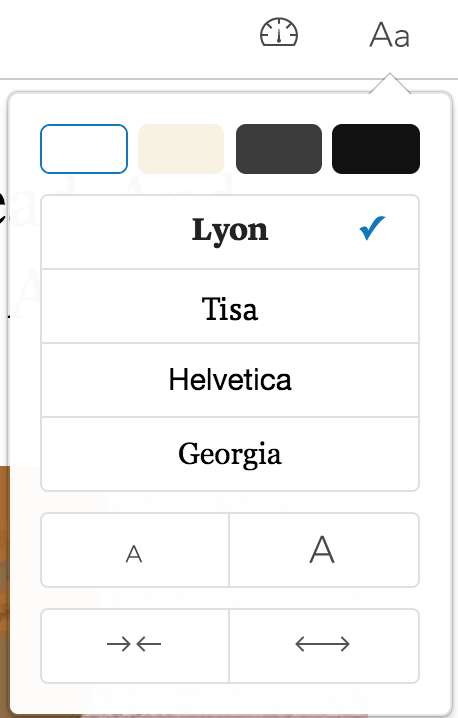This screenshot has height=718, width=458.
Task: Choose Tisa as the reading font
Action: click(230, 306)
